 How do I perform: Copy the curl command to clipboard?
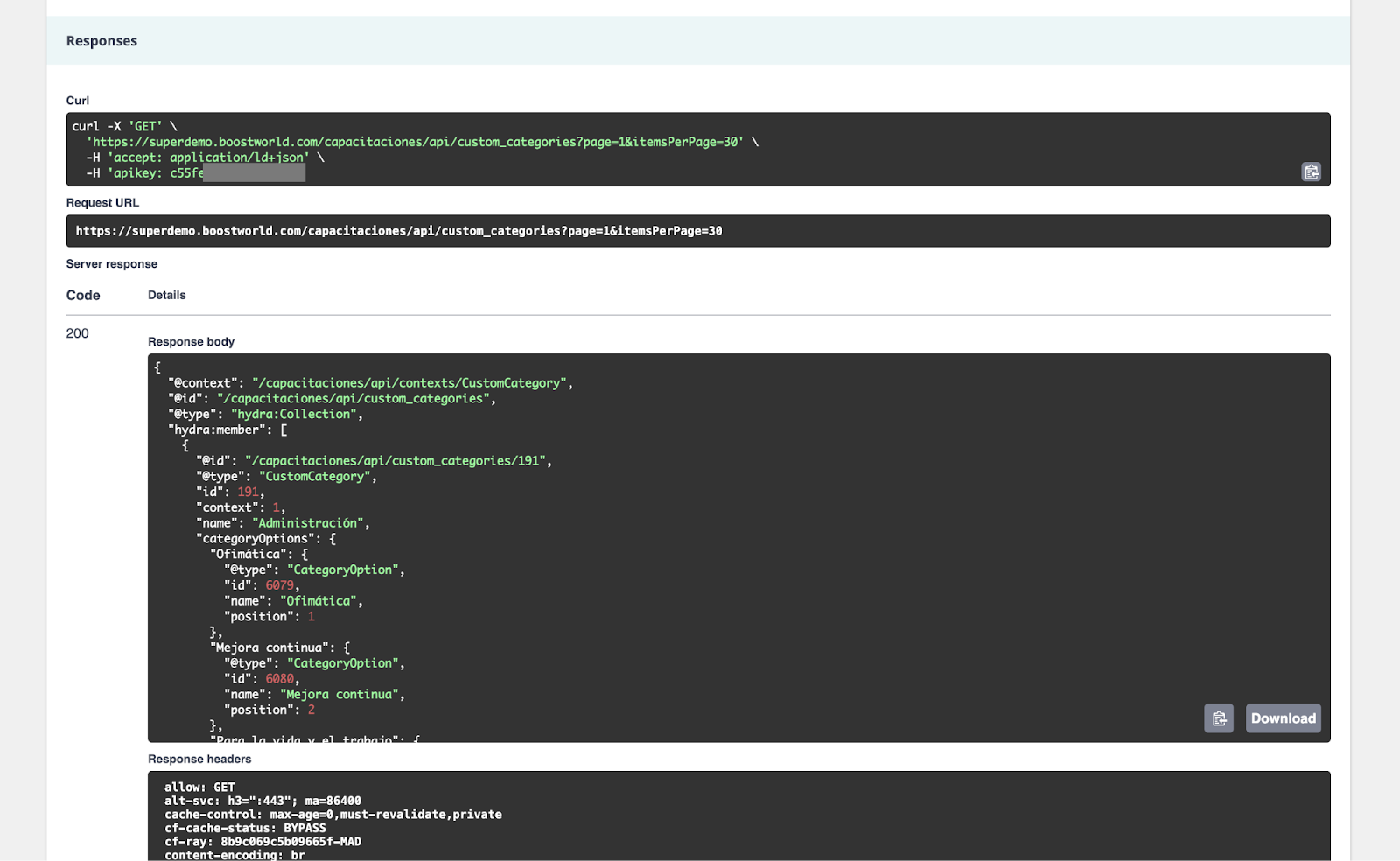pos(1311,172)
